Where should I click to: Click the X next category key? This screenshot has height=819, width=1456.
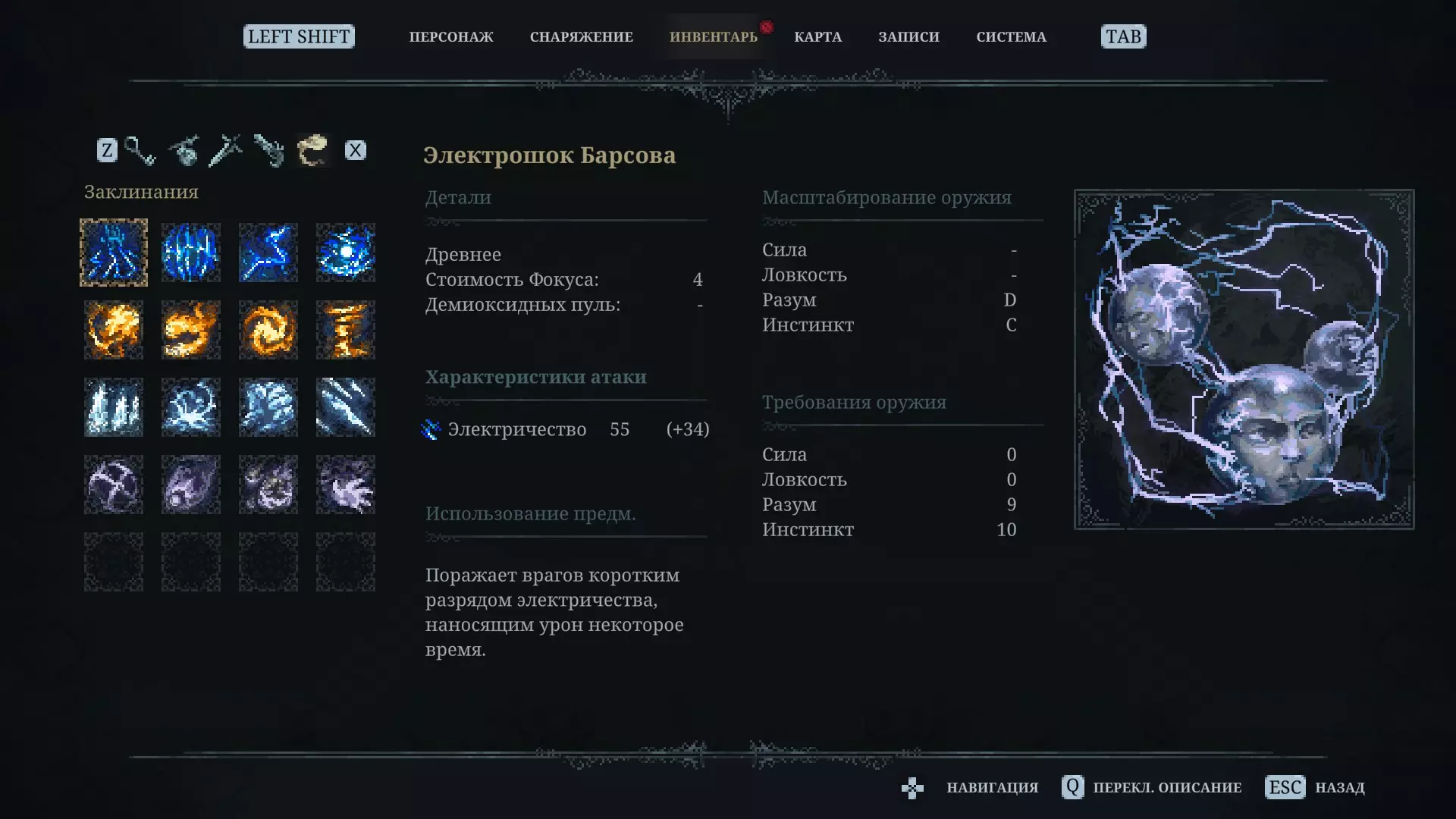pos(355,150)
